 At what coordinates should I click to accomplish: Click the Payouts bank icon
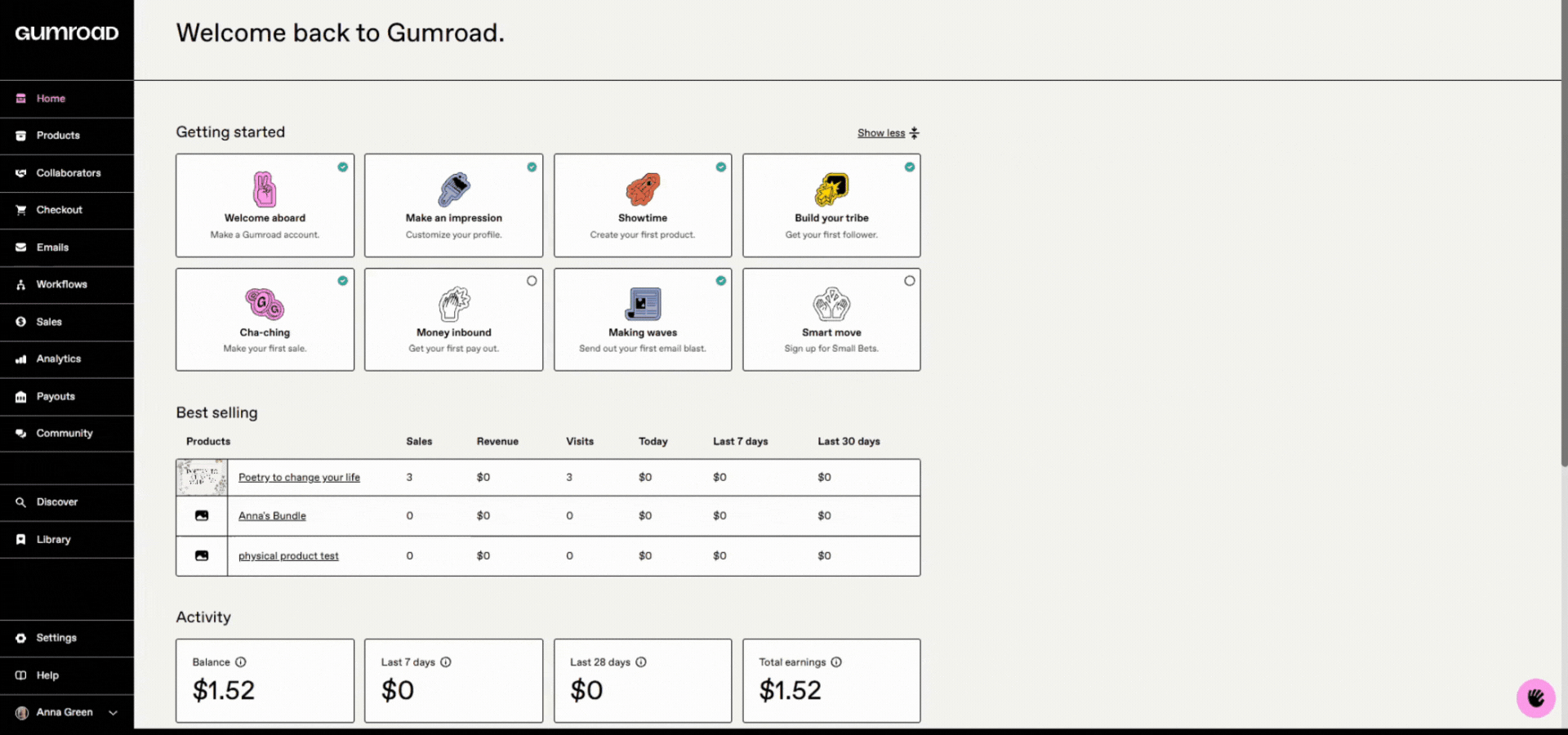click(x=21, y=397)
